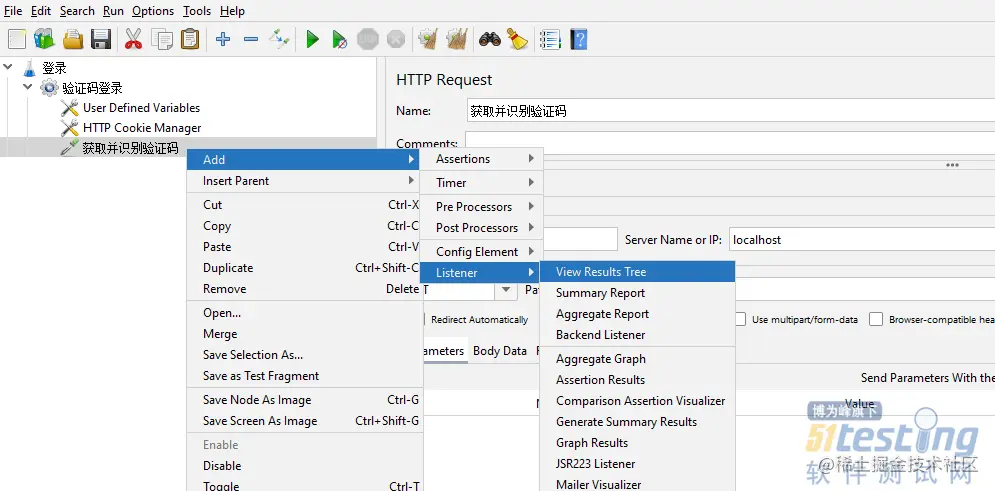The image size is (995, 491).
Task: Click the grey Shutdown toolbar icon
Action: pyautogui.click(x=395, y=39)
